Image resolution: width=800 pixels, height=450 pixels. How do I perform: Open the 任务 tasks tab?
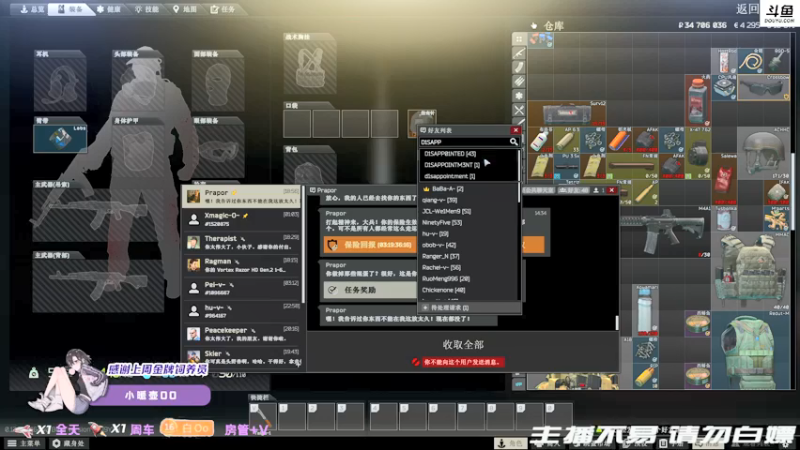pos(223,9)
